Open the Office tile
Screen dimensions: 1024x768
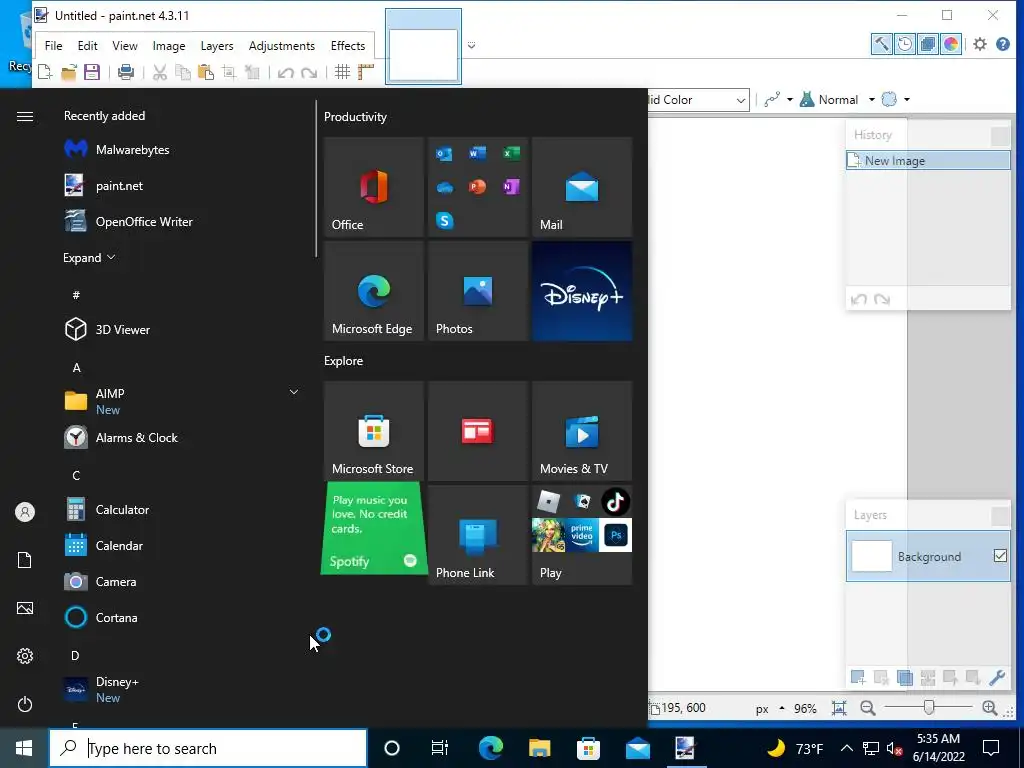(x=374, y=187)
